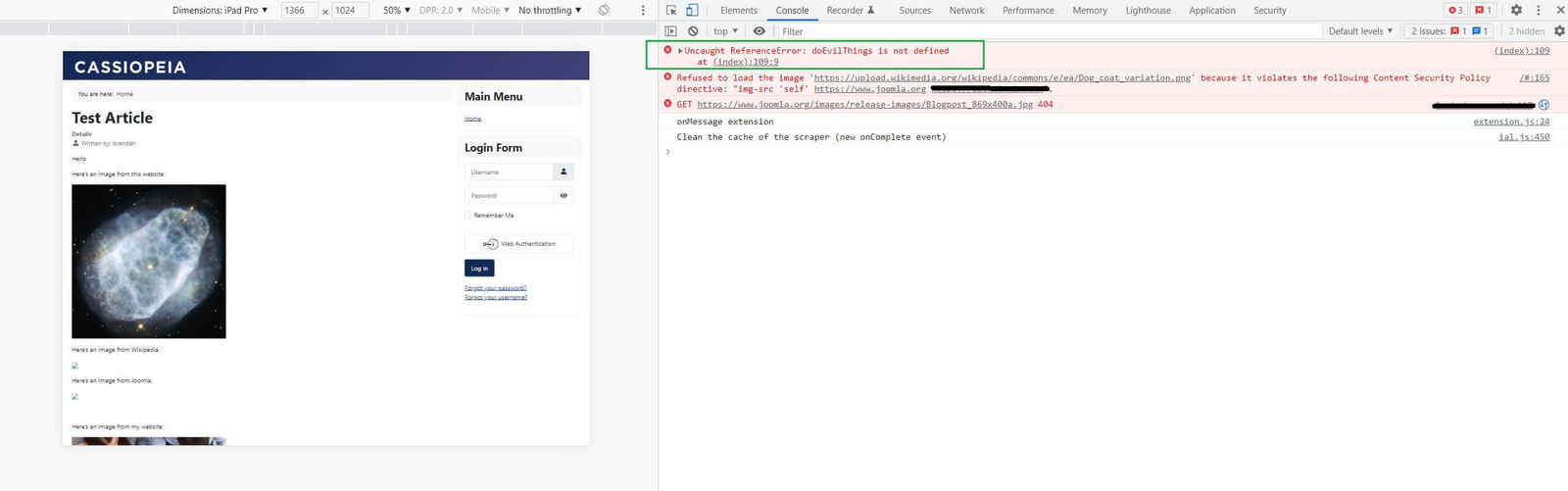
Task: Open DevTools three-dot customize menu
Action: [x=1539, y=10]
